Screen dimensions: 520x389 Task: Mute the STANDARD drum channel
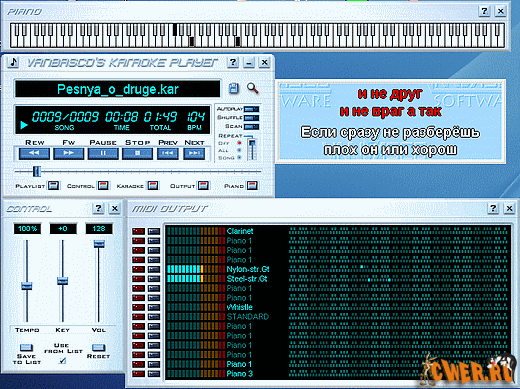click(138, 317)
